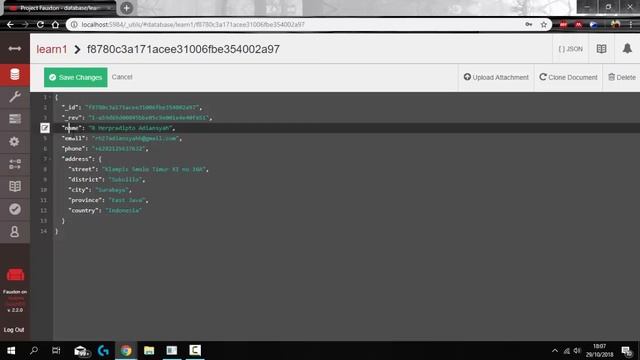Open the volume tray icon
This screenshot has width=640, height=360.
[x=577, y=351]
